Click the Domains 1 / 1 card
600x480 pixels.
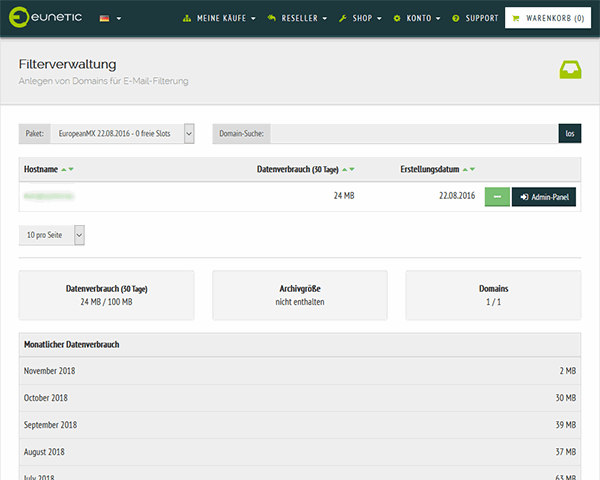click(x=493, y=295)
